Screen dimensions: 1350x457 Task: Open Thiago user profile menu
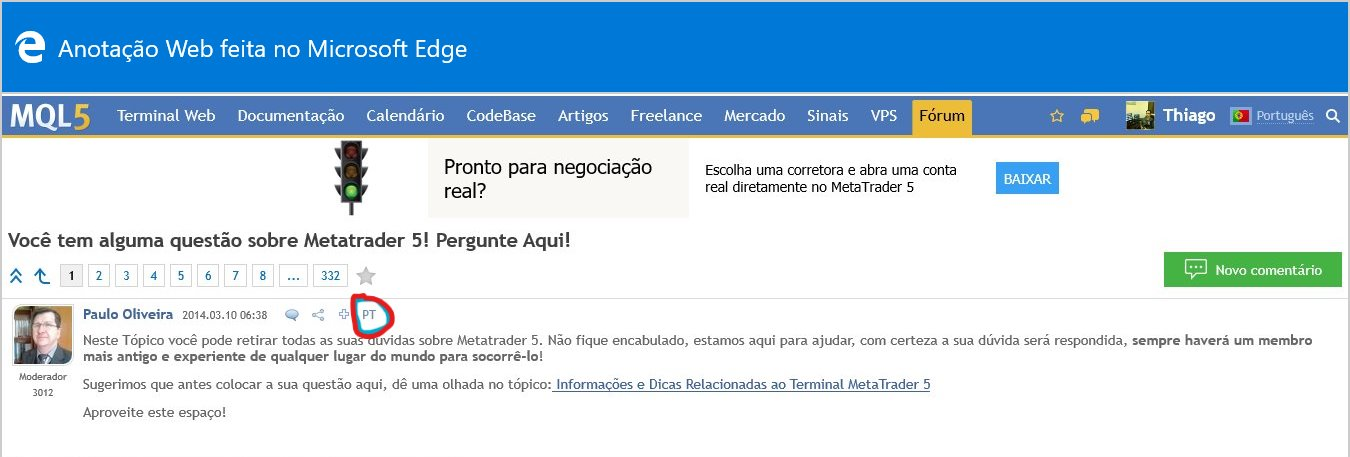point(1170,116)
